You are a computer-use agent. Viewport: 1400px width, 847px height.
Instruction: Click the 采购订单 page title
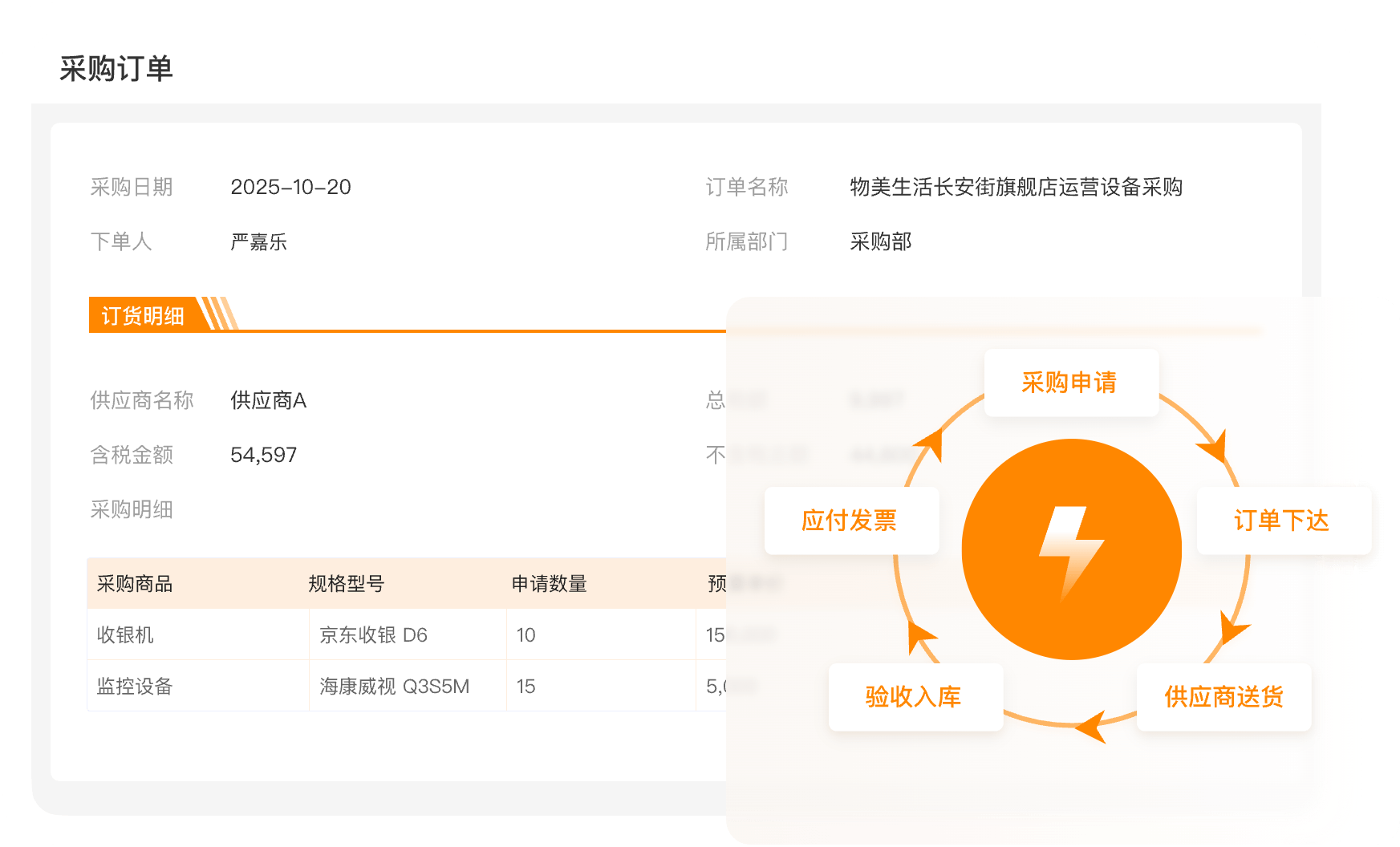coord(116,69)
